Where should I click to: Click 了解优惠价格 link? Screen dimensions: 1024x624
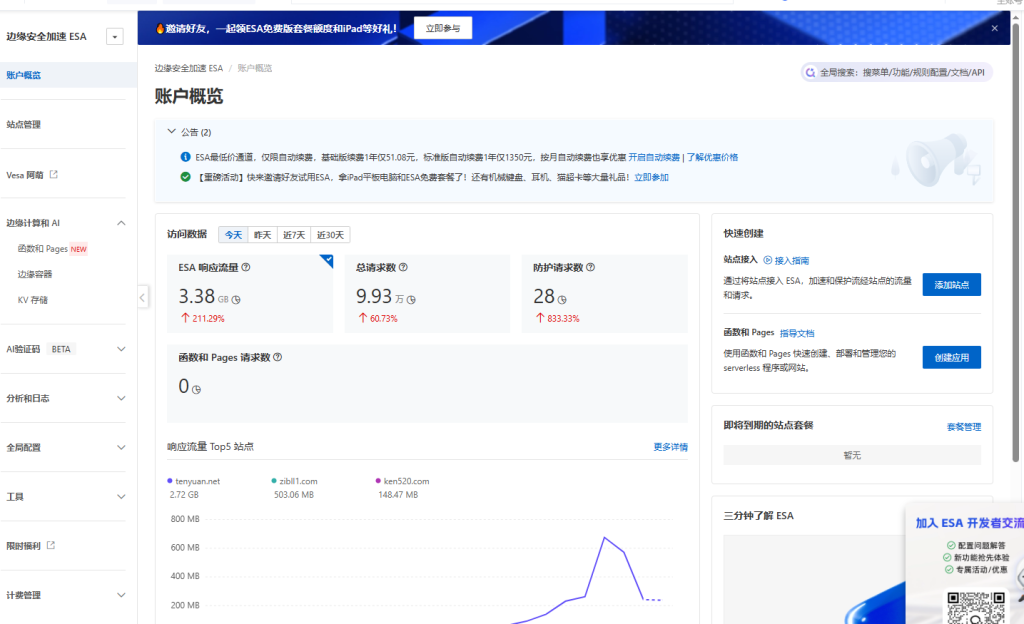click(x=712, y=157)
